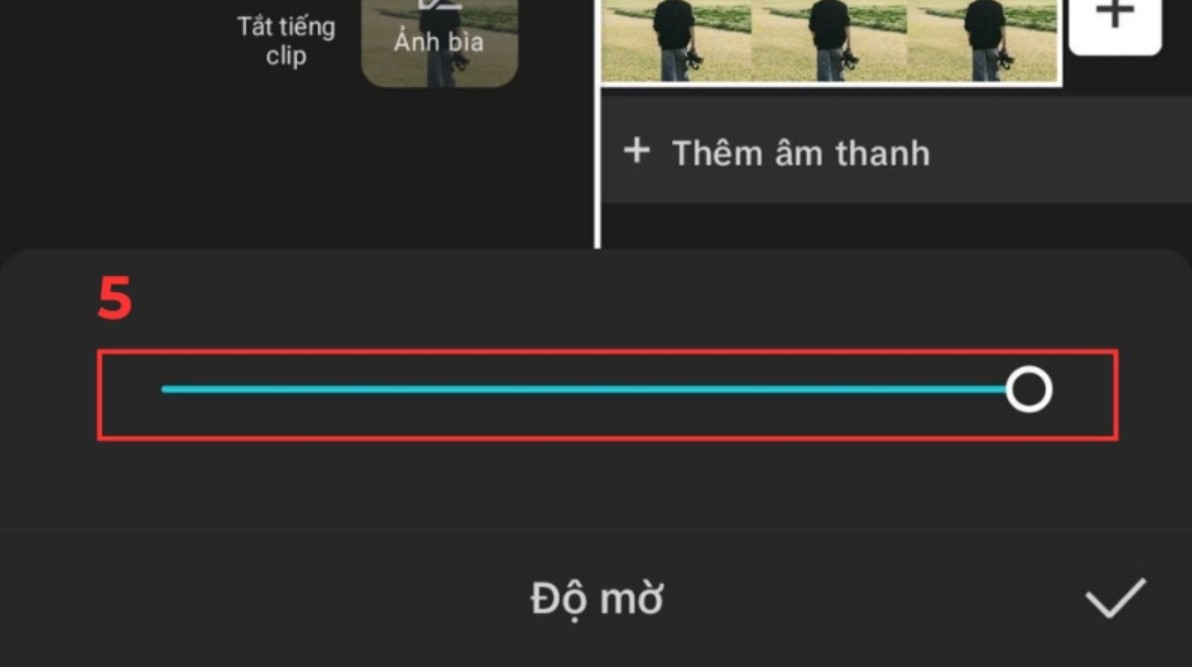This screenshot has width=1192, height=667.
Task: Set opacity to the slider's far-left start
Action: (x=164, y=389)
